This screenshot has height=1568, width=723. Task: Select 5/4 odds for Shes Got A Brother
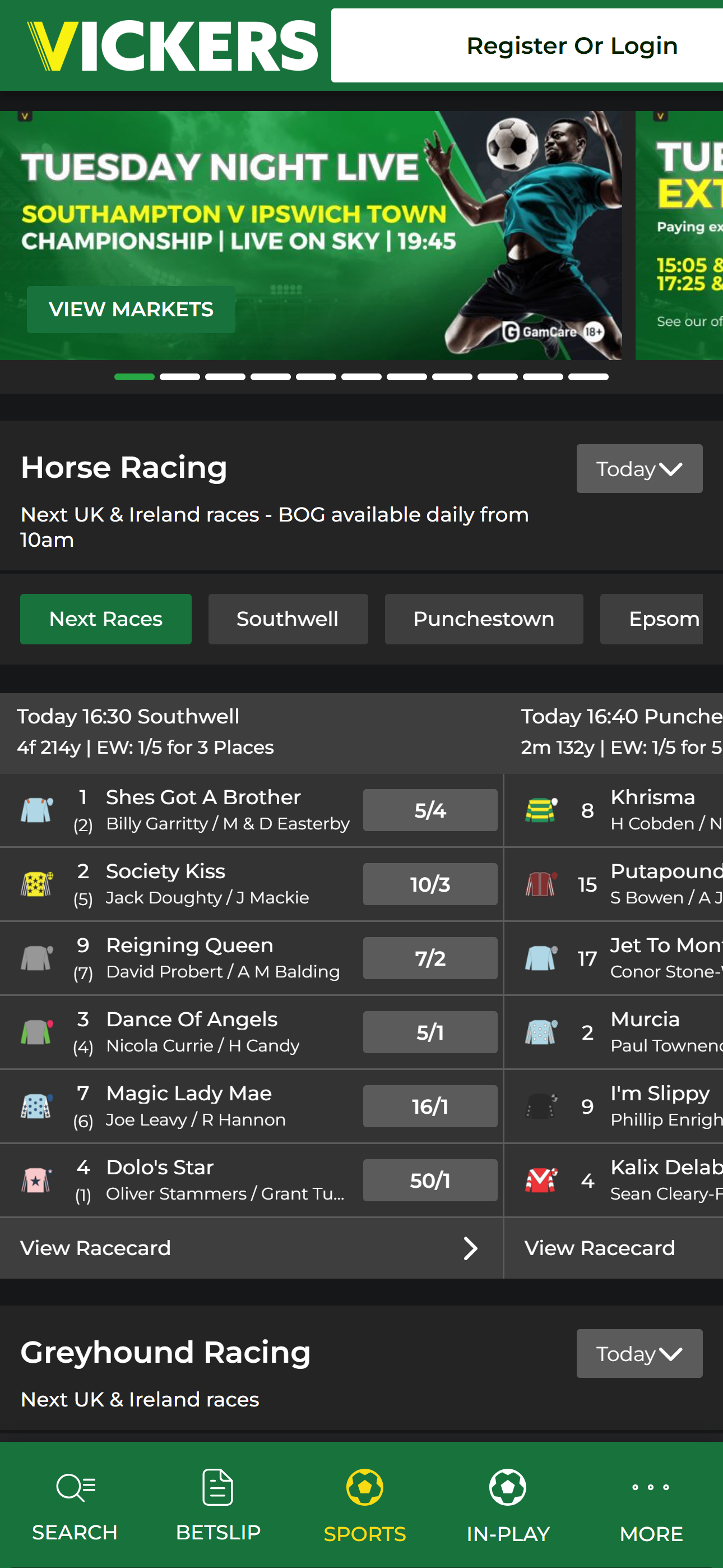click(430, 810)
